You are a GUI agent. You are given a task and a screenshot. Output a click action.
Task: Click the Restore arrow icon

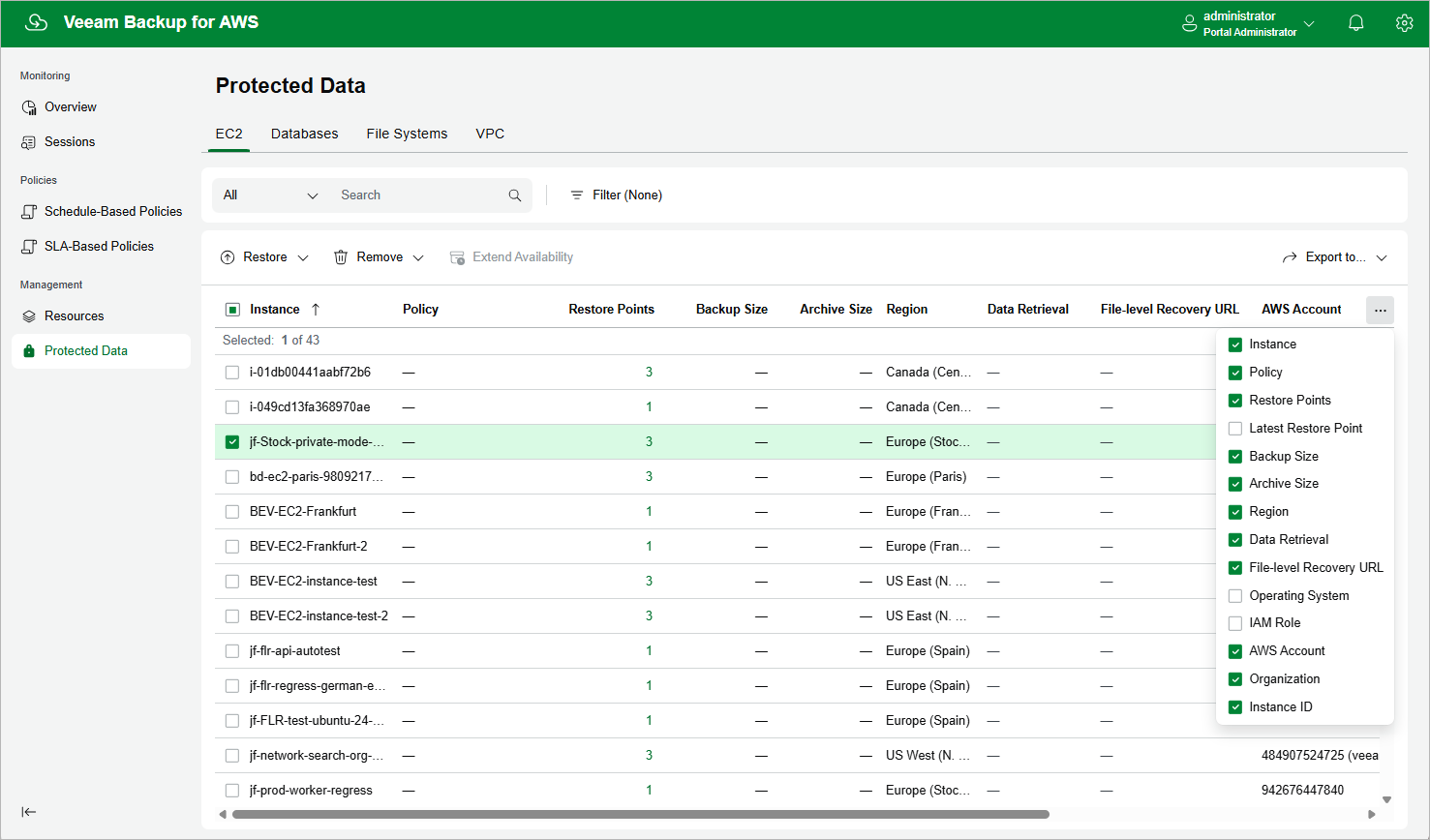228,257
